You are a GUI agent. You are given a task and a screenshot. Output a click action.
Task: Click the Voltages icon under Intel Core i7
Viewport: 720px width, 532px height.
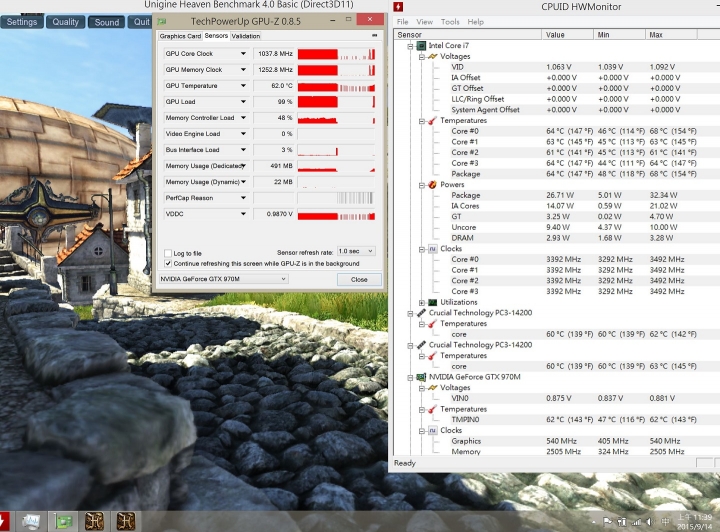pos(432,56)
